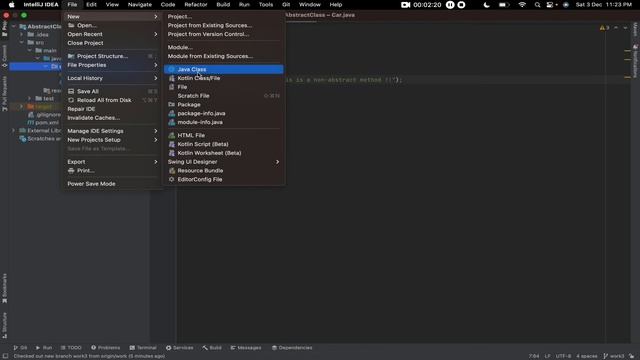Click the LF line separator setting
The width and height of the screenshot is (640, 360).
coord(547,356)
